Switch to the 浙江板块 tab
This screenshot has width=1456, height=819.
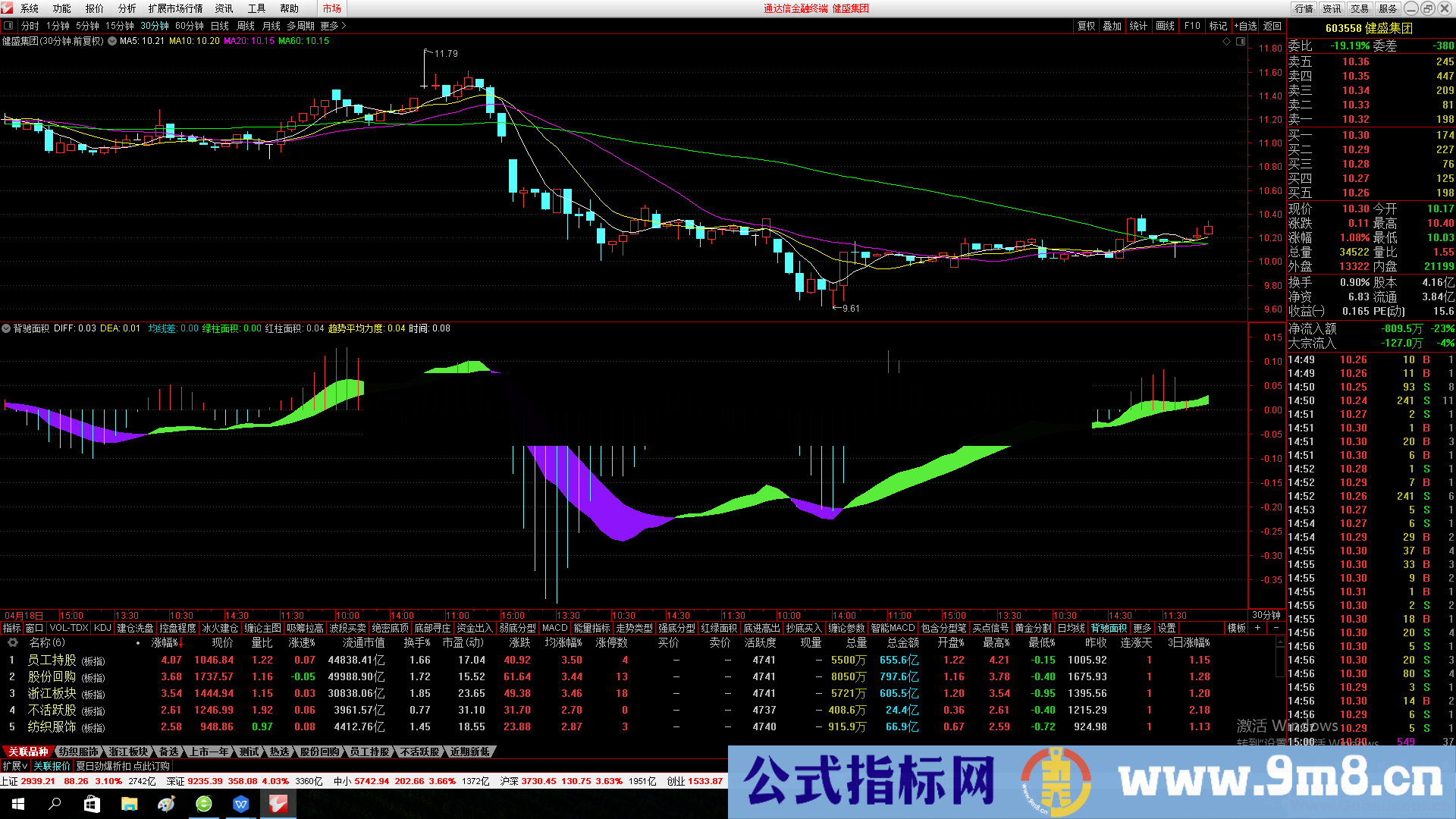(128, 752)
